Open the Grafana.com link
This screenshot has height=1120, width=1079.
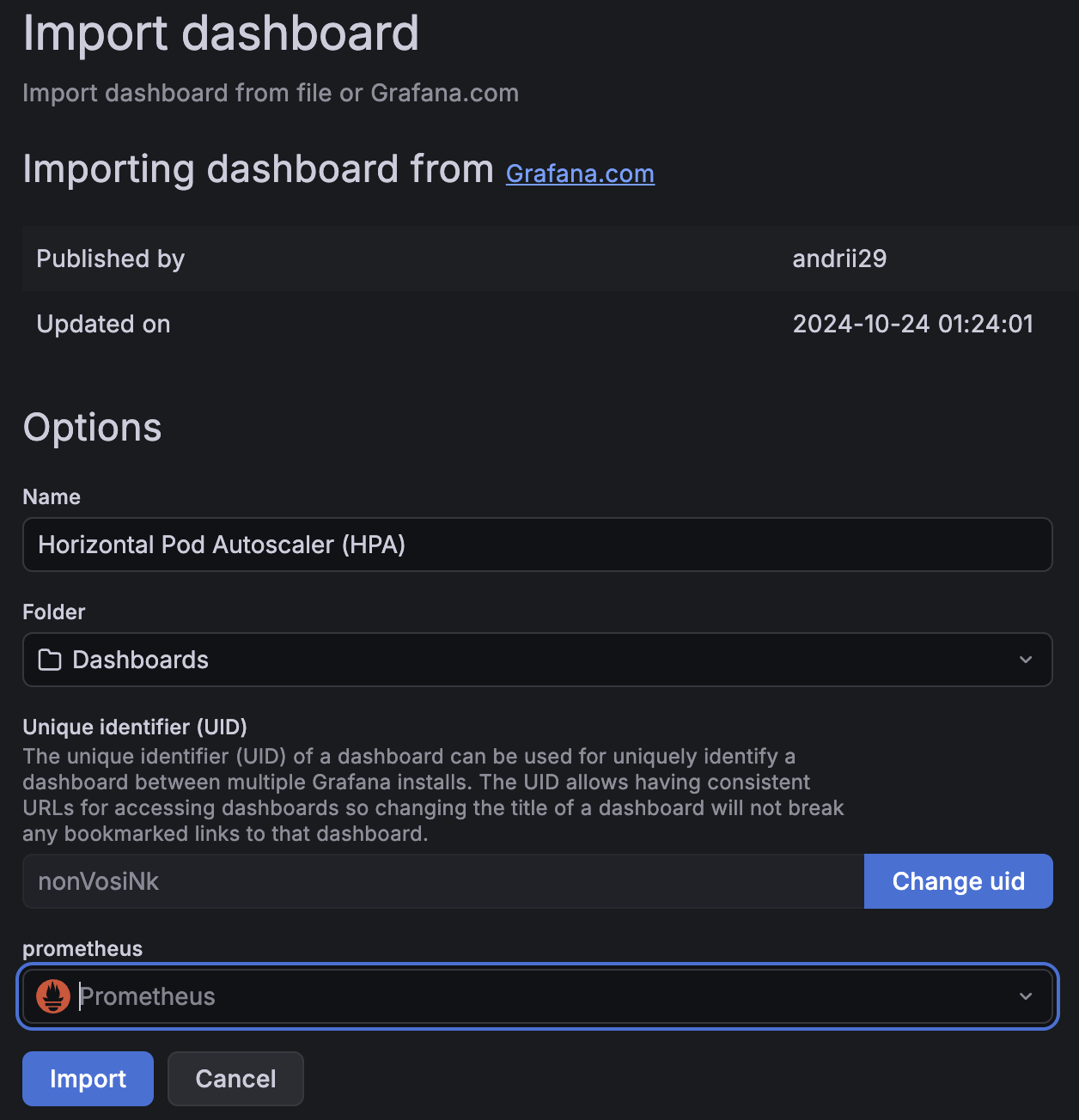[580, 173]
